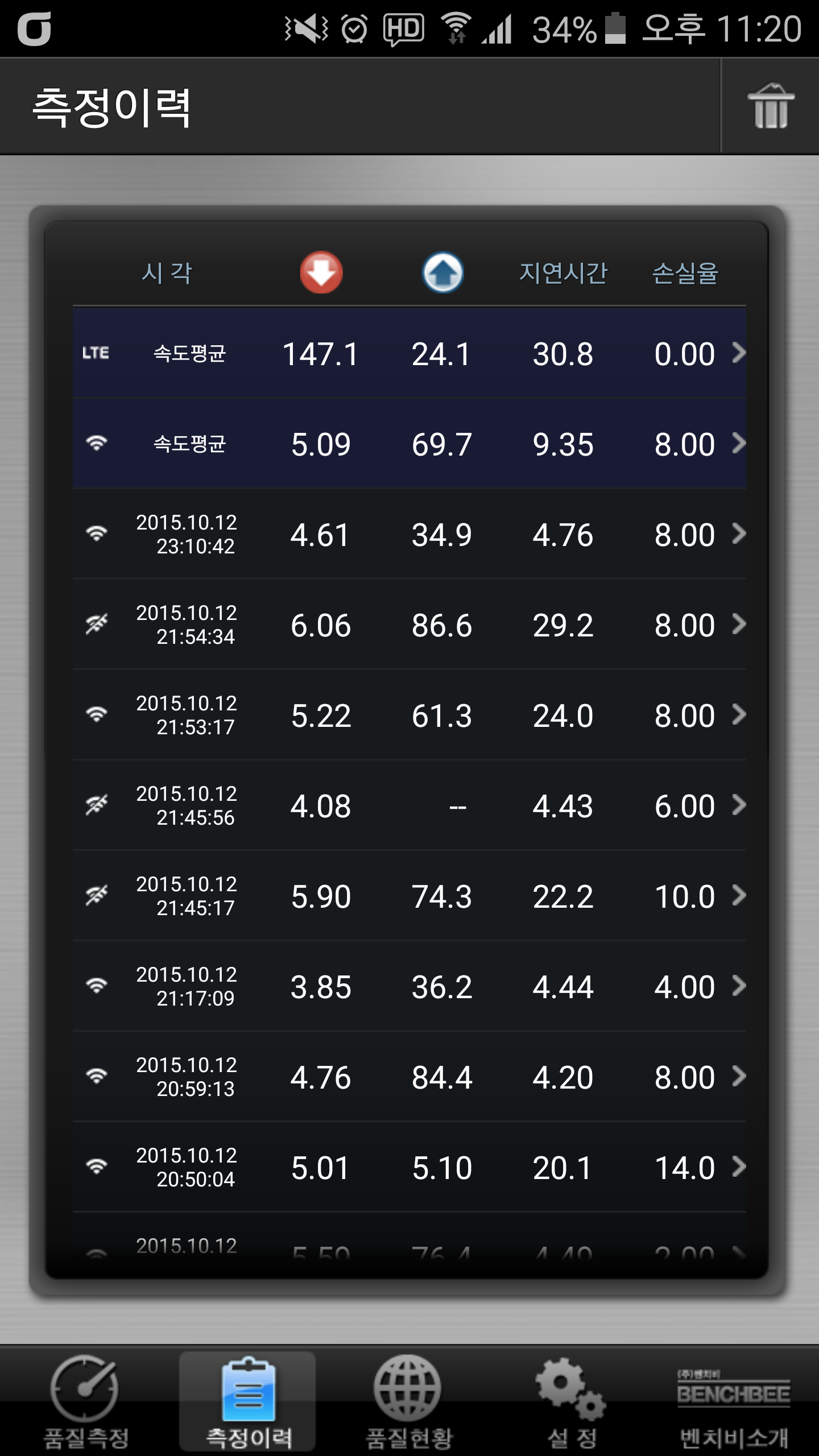
Task: Click the blue upload arrow column icon
Action: click(x=442, y=272)
